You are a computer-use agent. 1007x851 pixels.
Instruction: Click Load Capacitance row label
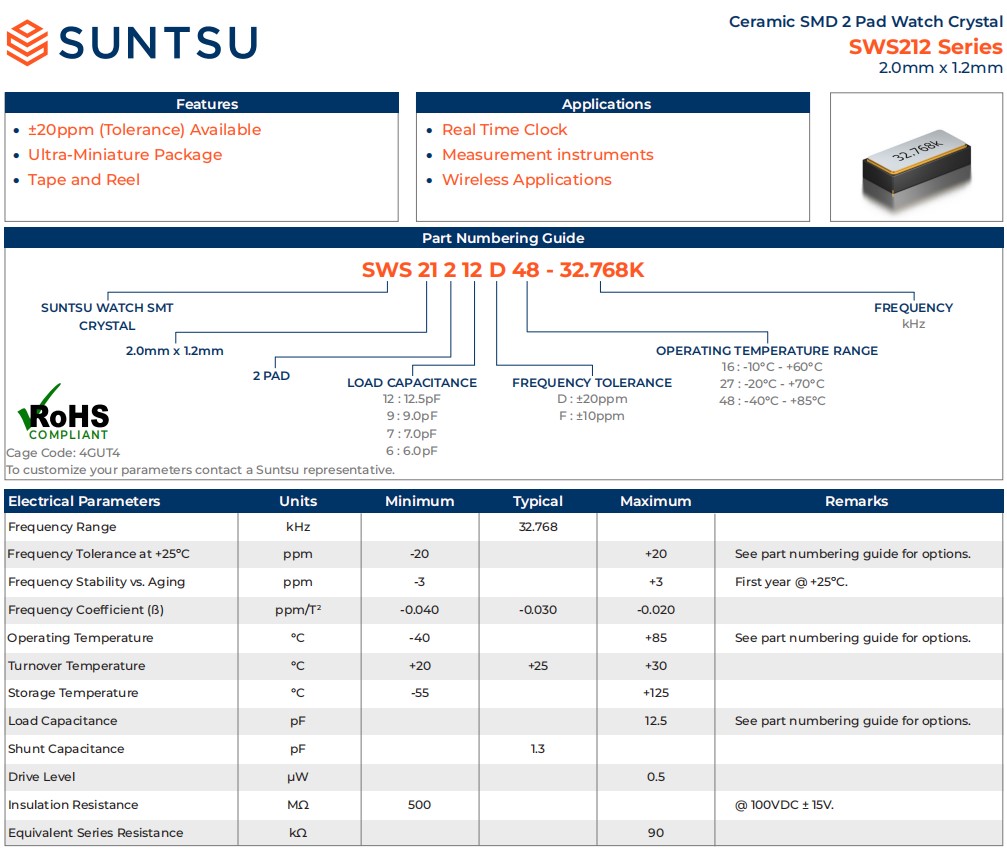click(x=62, y=721)
